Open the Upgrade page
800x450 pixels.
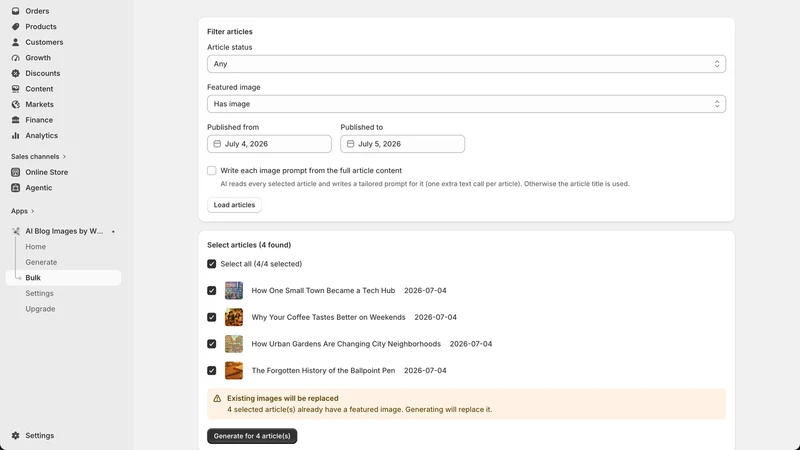[40, 309]
